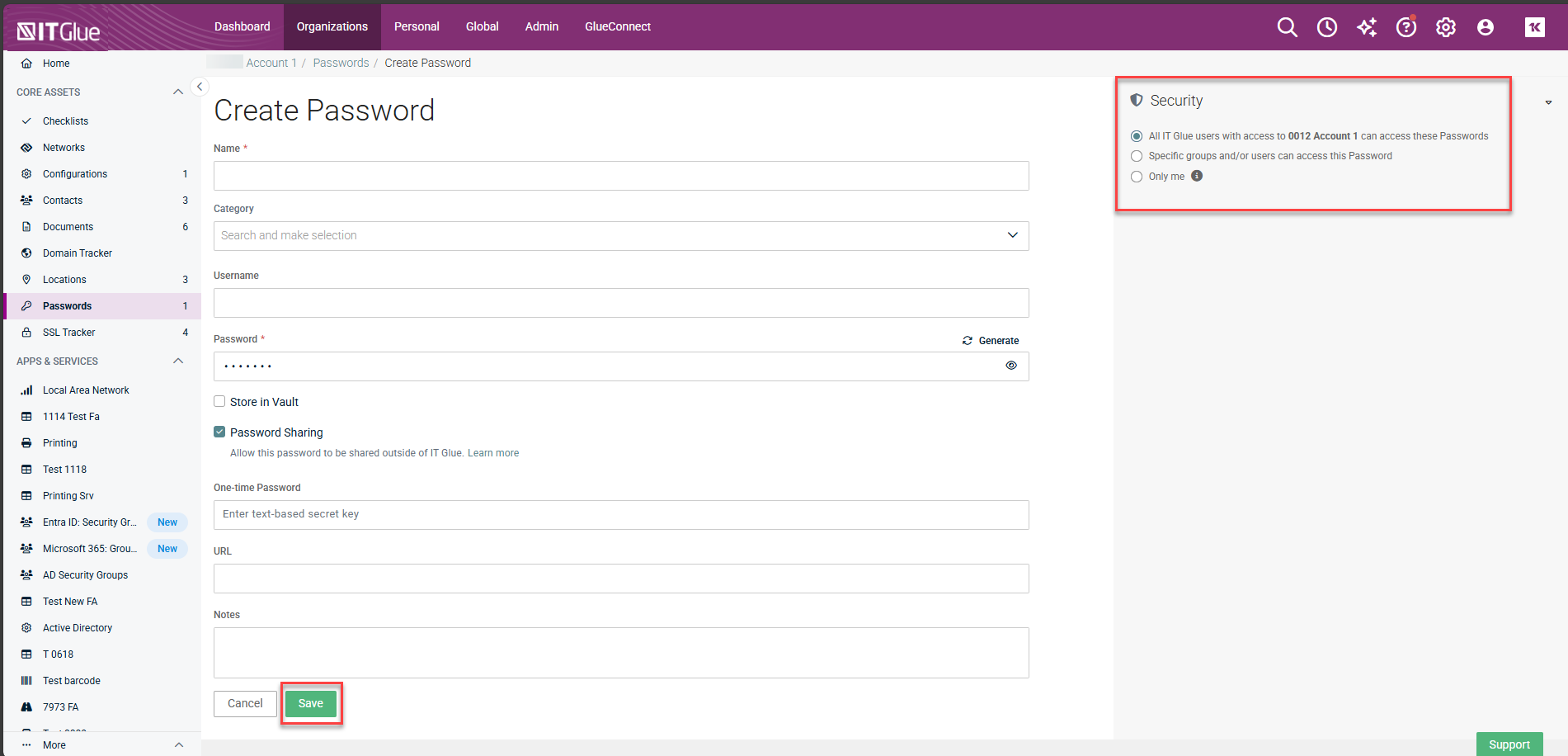The height and width of the screenshot is (756, 1568).
Task: Select Specific groups and/or users radio option
Action: [1137, 156]
